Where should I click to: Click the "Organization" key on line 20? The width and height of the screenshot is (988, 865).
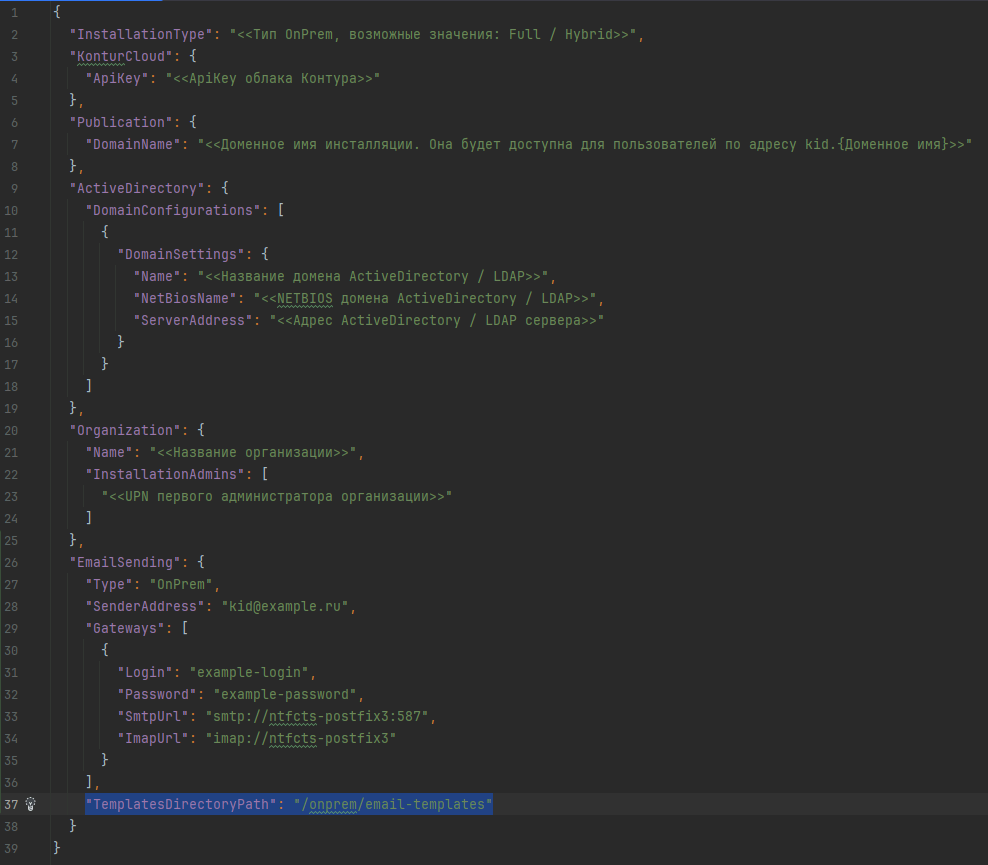tap(125, 430)
